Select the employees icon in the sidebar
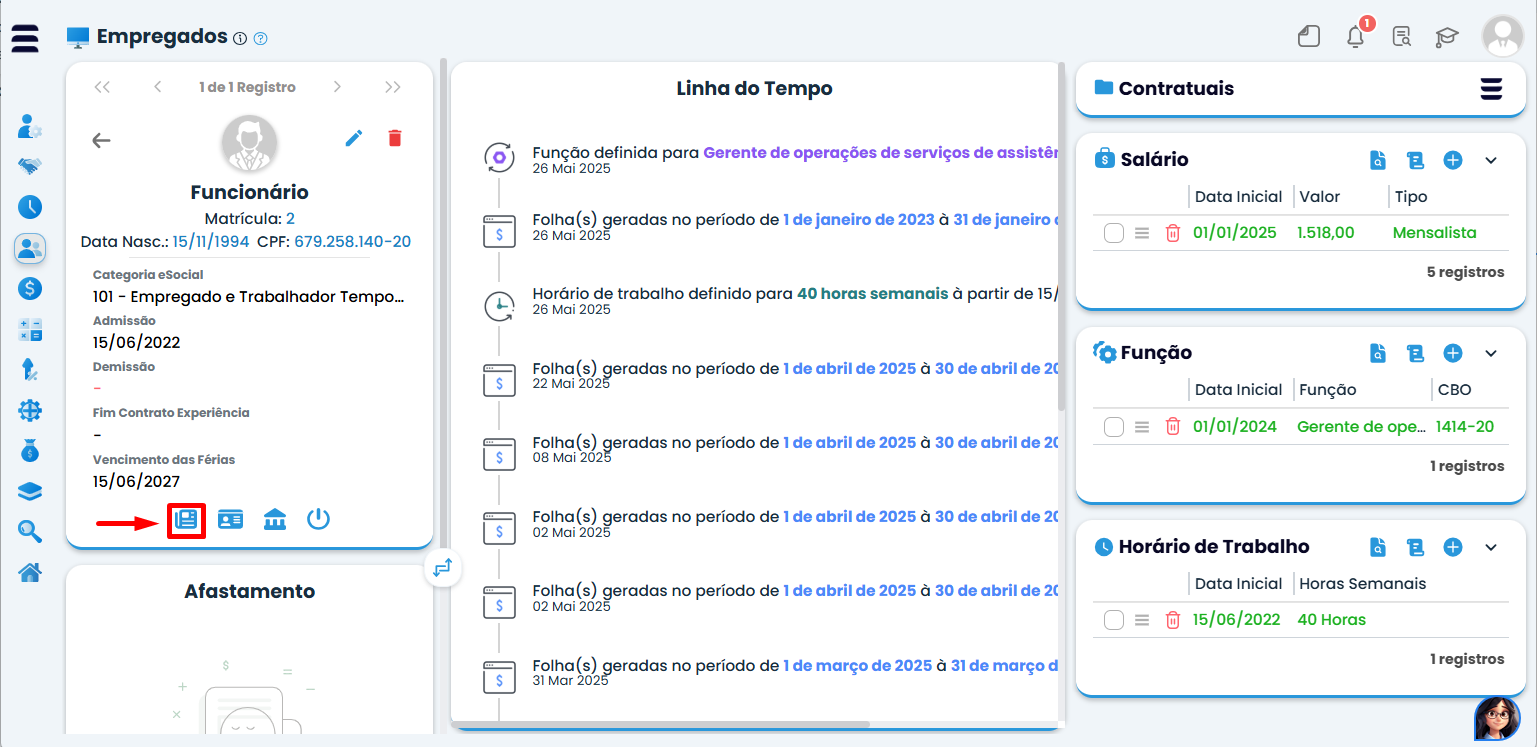 point(30,248)
